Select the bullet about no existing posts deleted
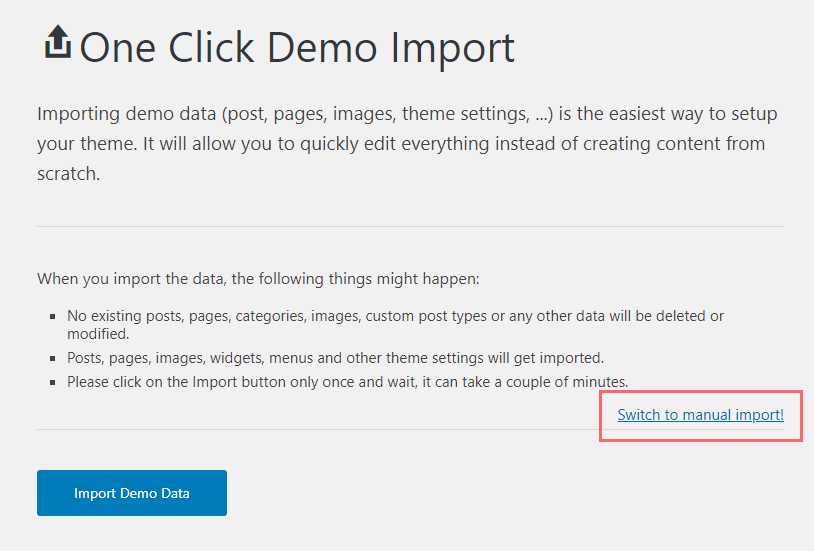814x551 pixels. point(395,325)
